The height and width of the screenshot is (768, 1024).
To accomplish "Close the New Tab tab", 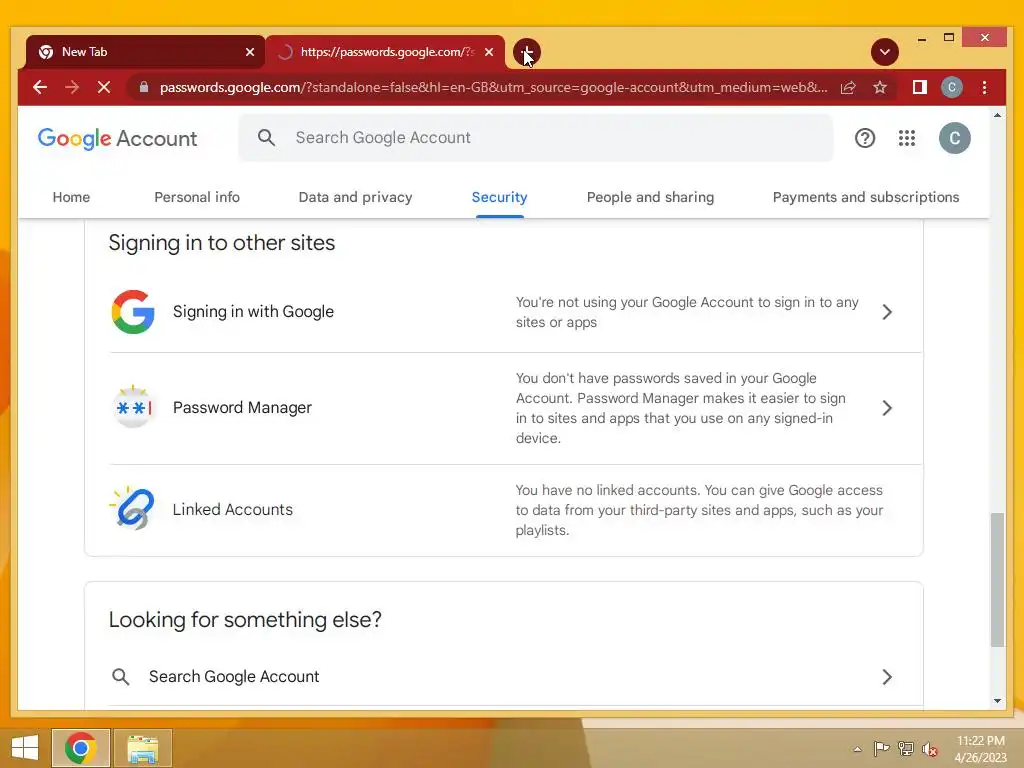I will (x=249, y=52).
